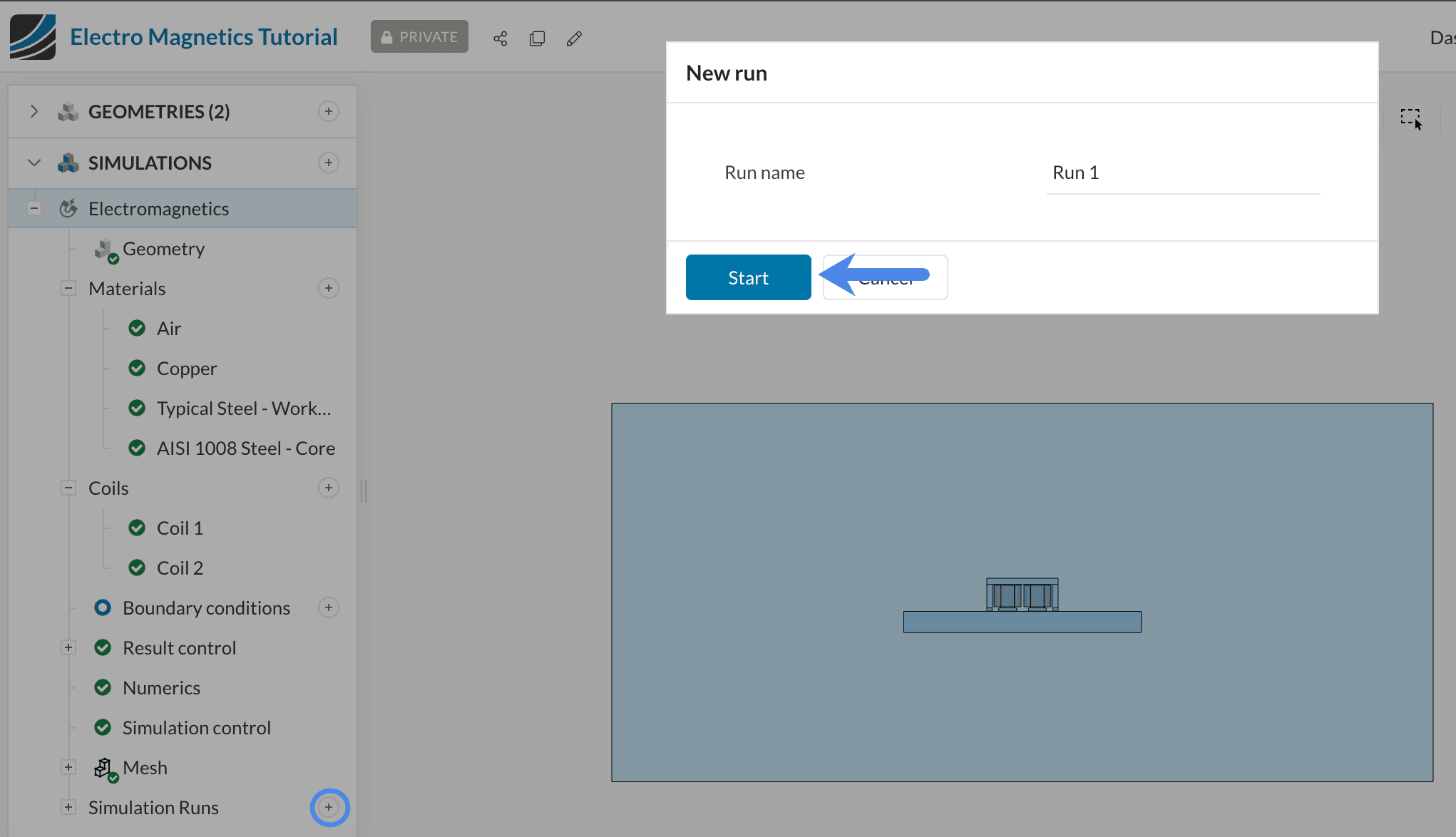Expand the Mesh tree node
1456x837 pixels.
(68, 767)
